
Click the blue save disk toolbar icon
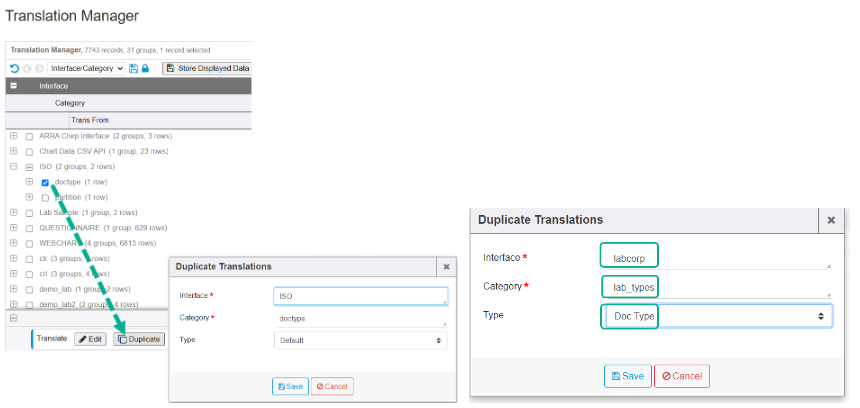tap(134, 68)
